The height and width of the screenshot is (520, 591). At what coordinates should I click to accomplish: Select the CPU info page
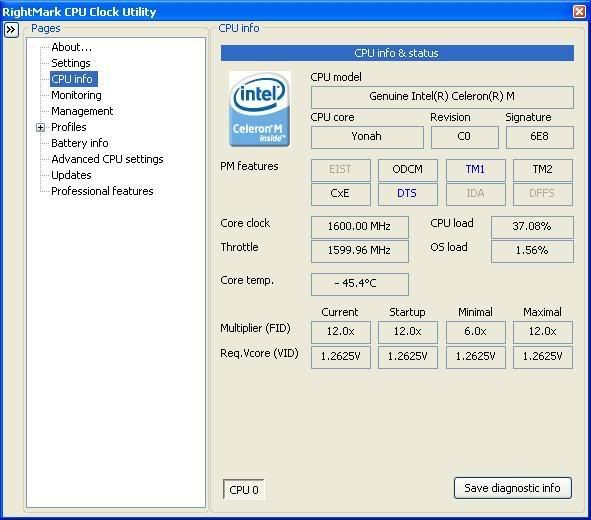(x=72, y=79)
